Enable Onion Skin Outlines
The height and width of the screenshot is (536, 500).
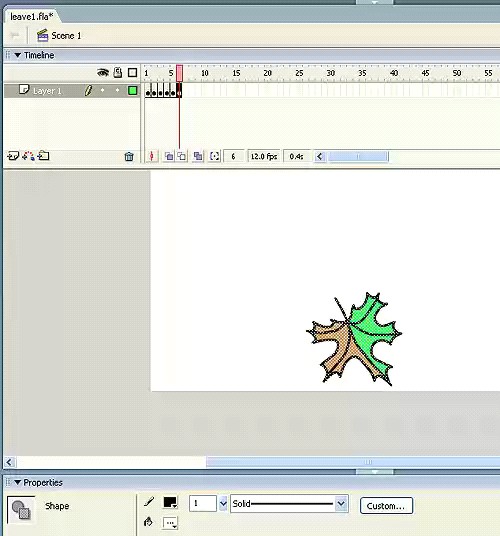tap(182, 157)
